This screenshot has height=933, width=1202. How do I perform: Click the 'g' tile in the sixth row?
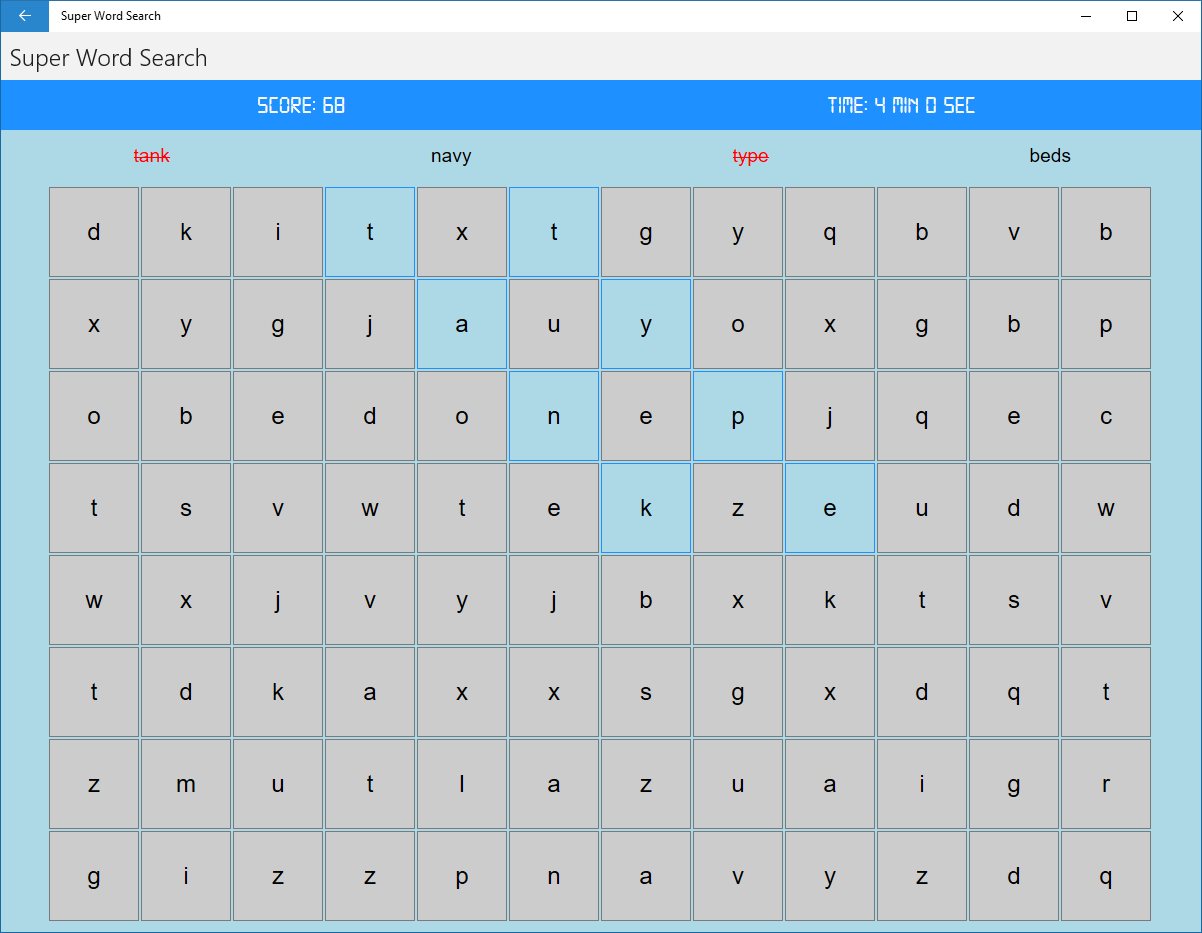tap(738, 692)
